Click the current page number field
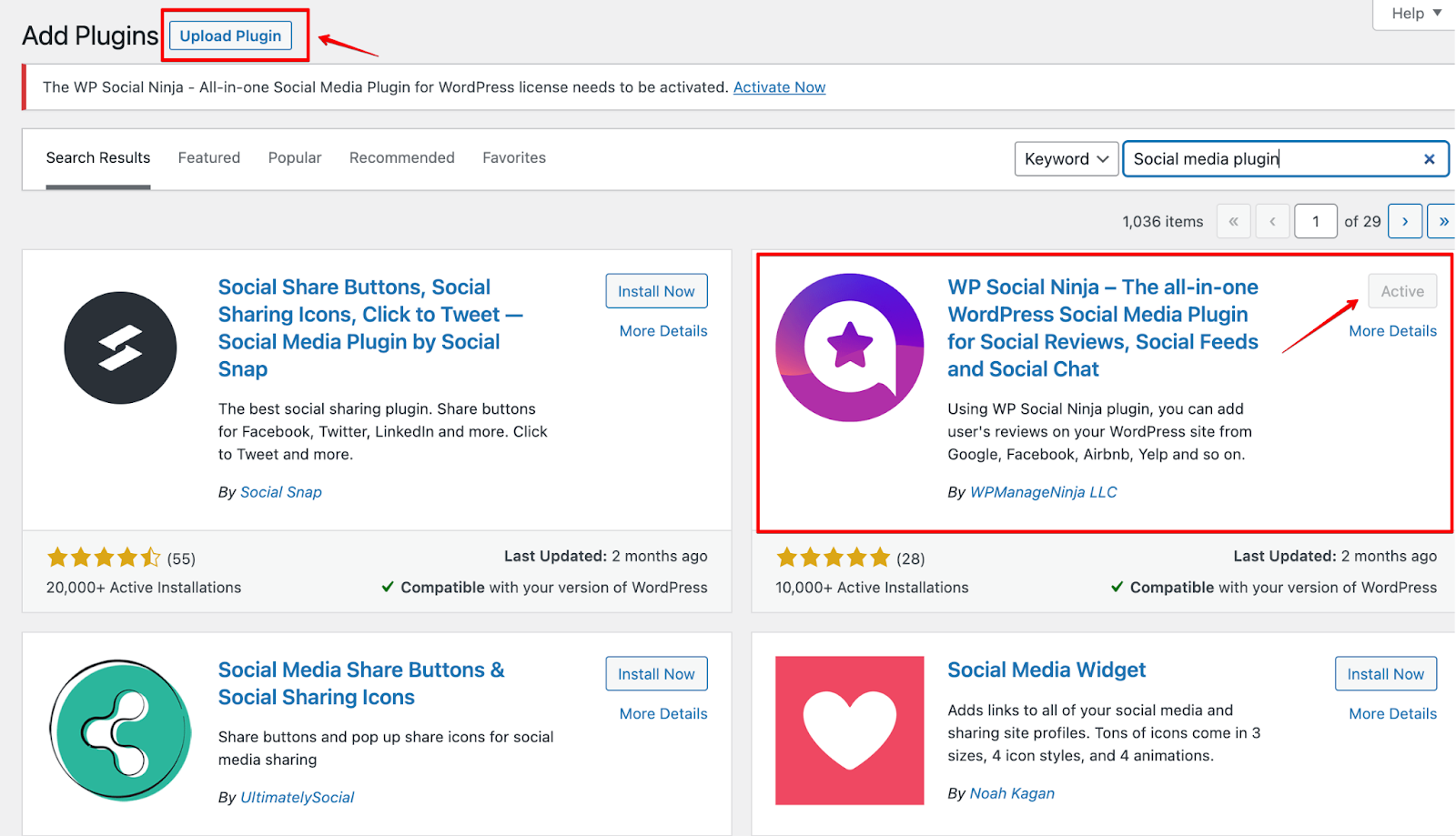 click(1316, 221)
